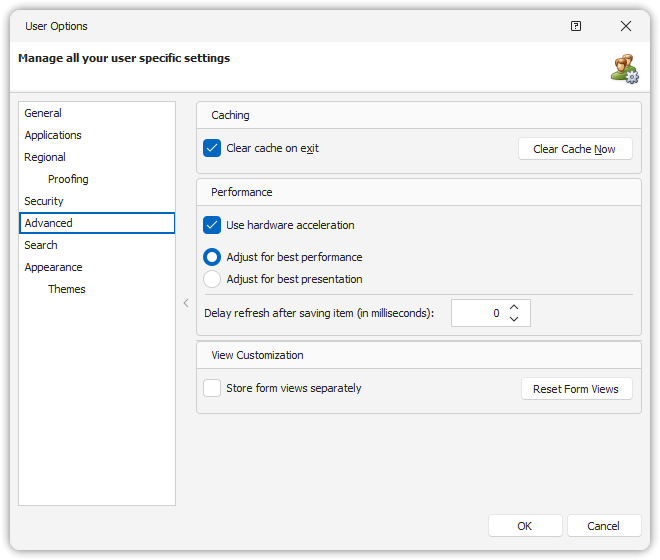Screen dimensions: 660x560
Task: Select Themes under Appearance
Action: 67,289
